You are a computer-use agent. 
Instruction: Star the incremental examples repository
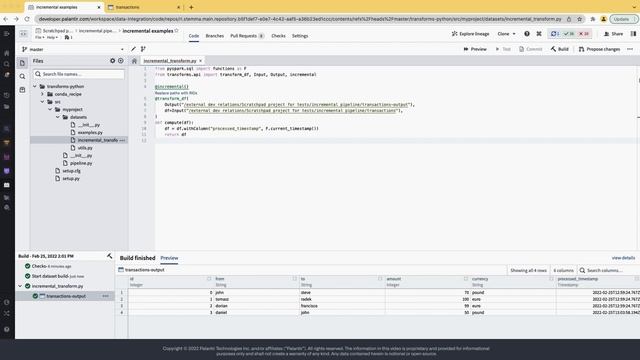tap(177, 31)
